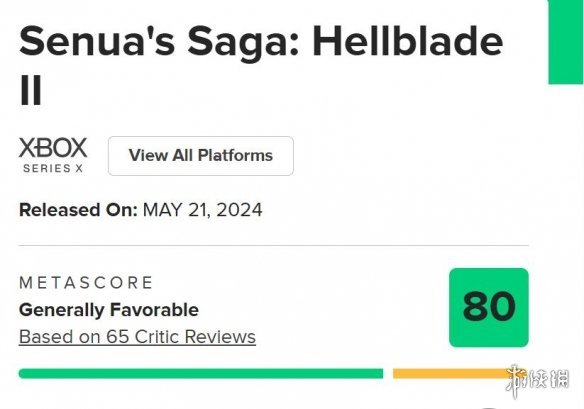The image size is (584, 409).
Task: Click the green block in the top-right corner
Action: click(565, 42)
